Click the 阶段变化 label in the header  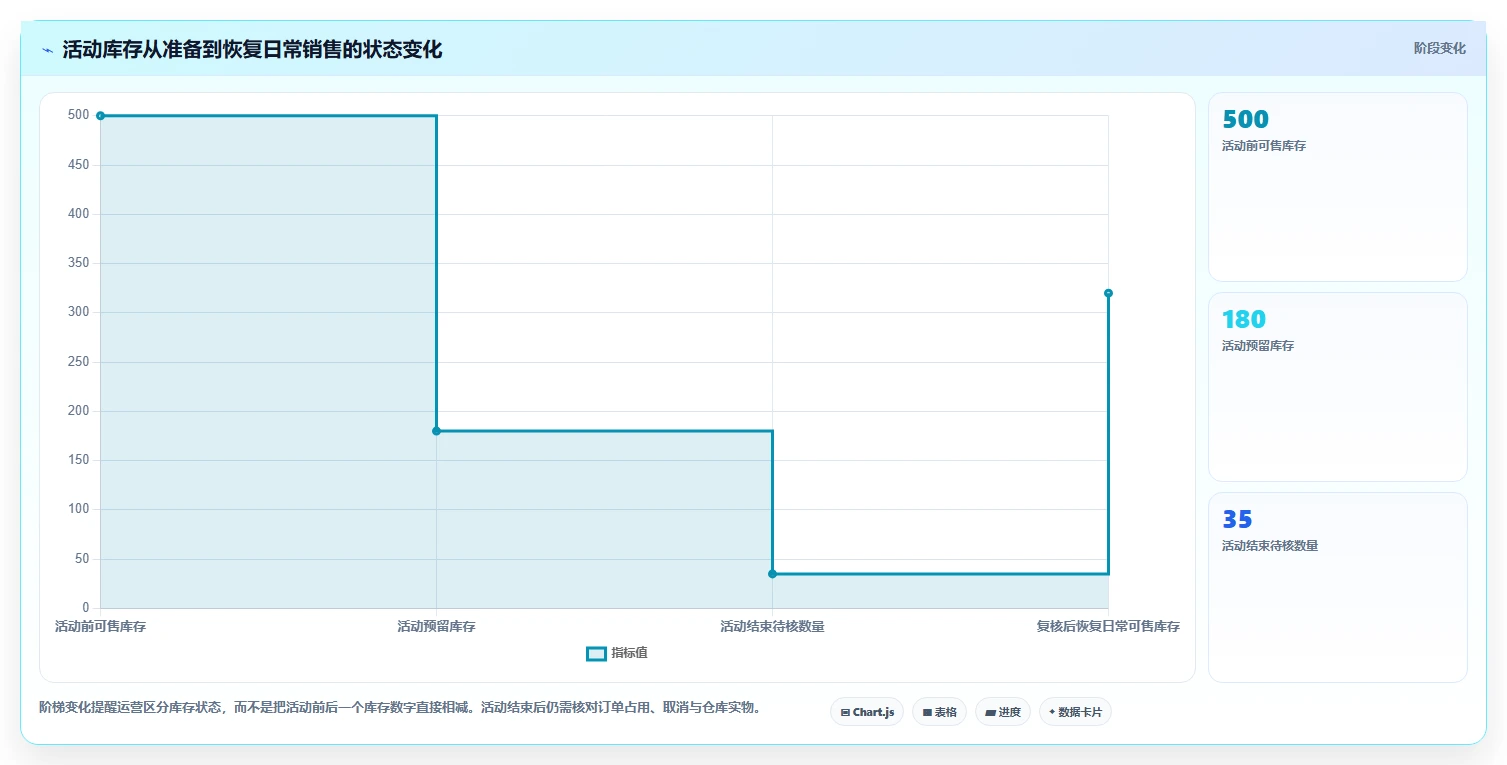[1440, 48]
